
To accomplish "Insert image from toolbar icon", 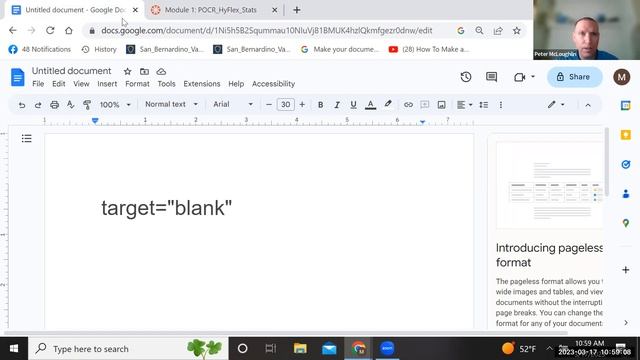I will coord(441,105).
